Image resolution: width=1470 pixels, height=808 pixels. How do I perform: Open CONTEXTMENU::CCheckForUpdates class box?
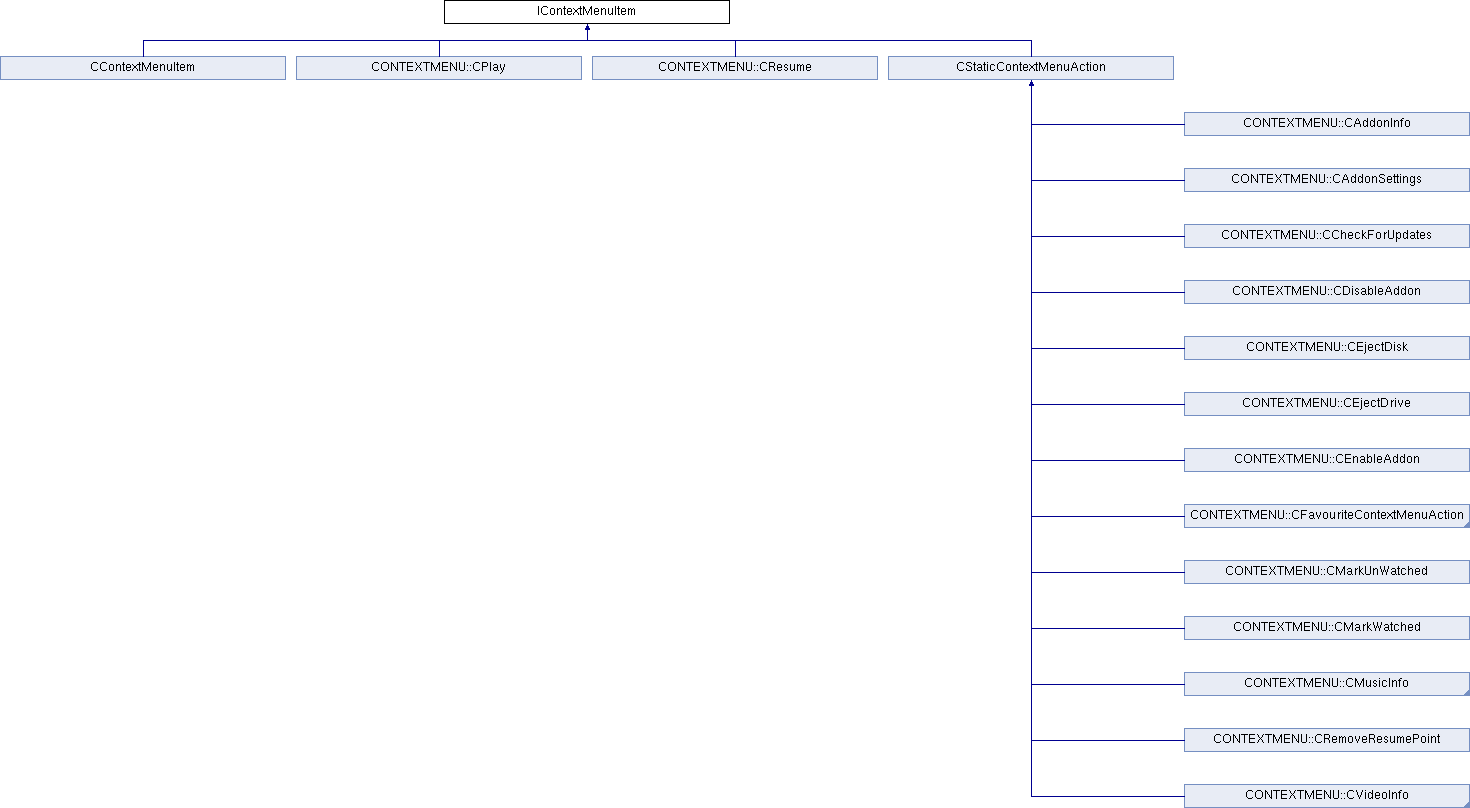click(1327, 236)
